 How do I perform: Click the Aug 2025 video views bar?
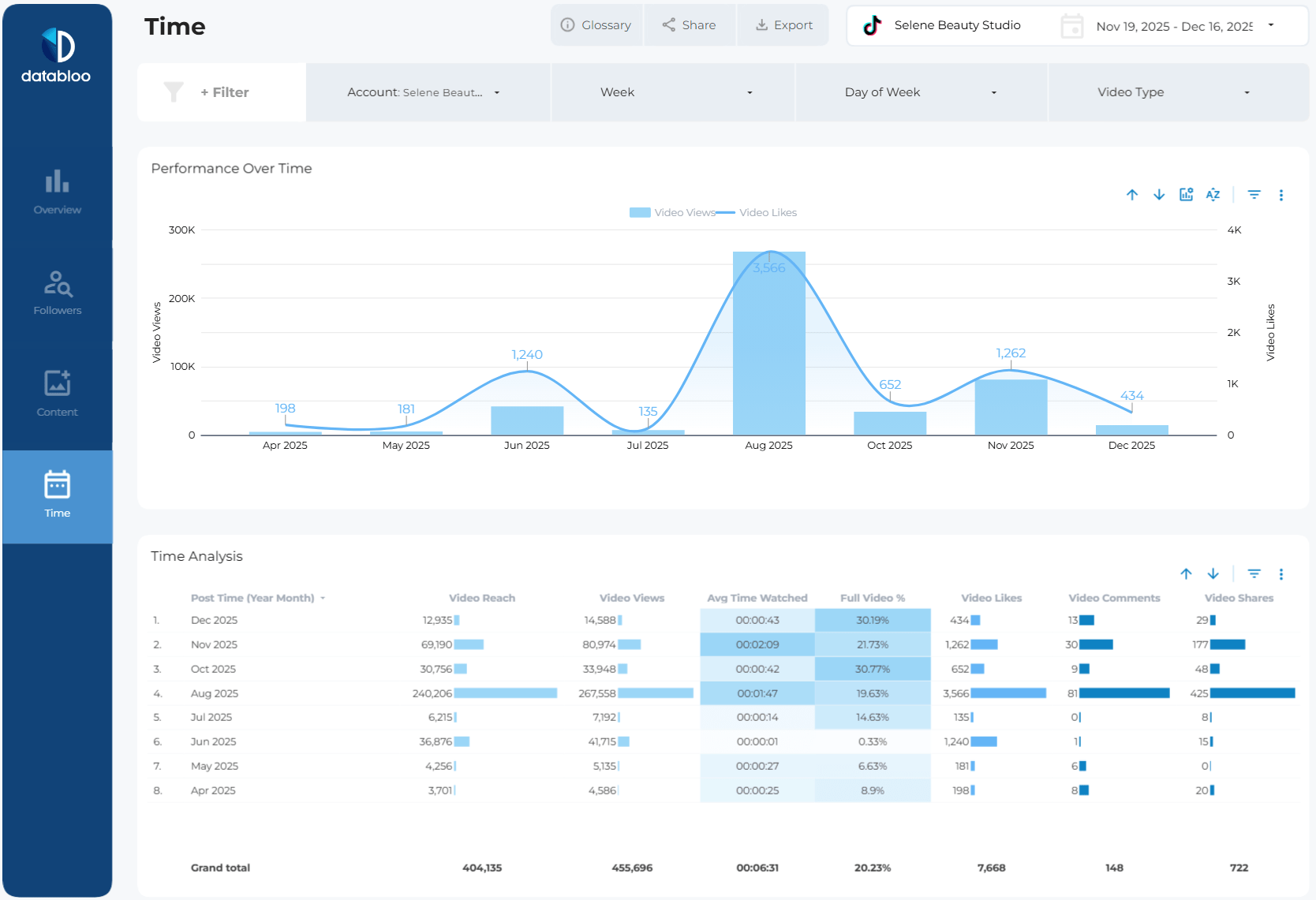(768, 355)
